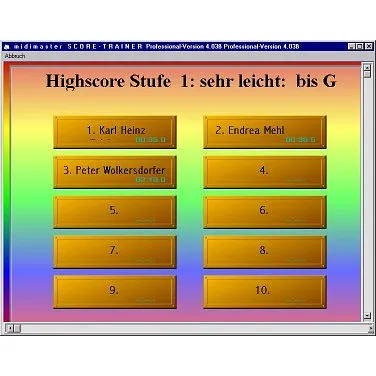Minimize the Score-Trainer window
Viewport: 376px width, 376px height.
point(351,47)
